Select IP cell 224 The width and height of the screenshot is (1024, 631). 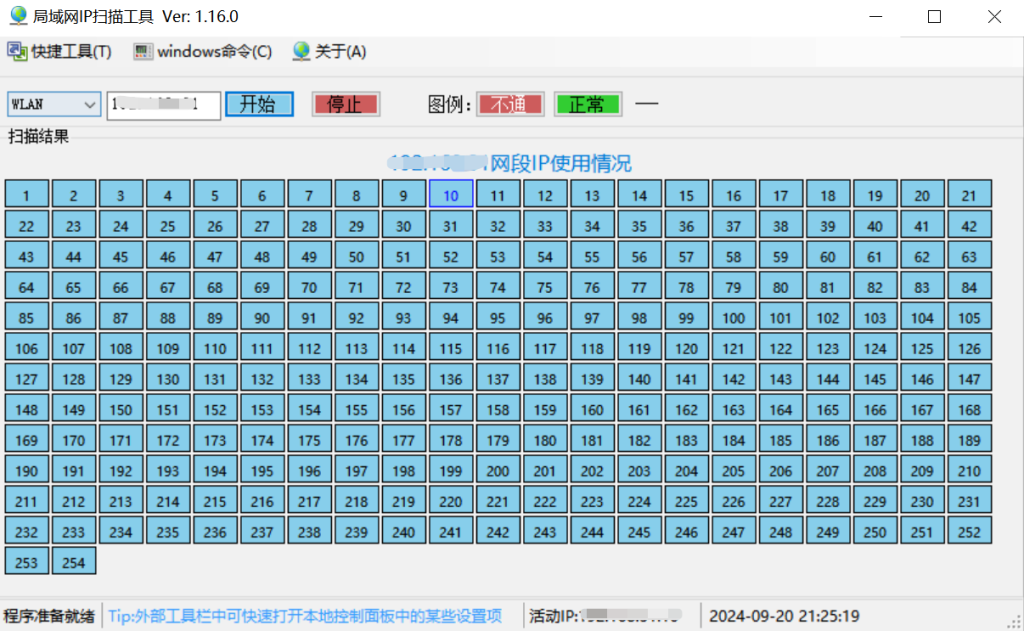click(639, 502)
